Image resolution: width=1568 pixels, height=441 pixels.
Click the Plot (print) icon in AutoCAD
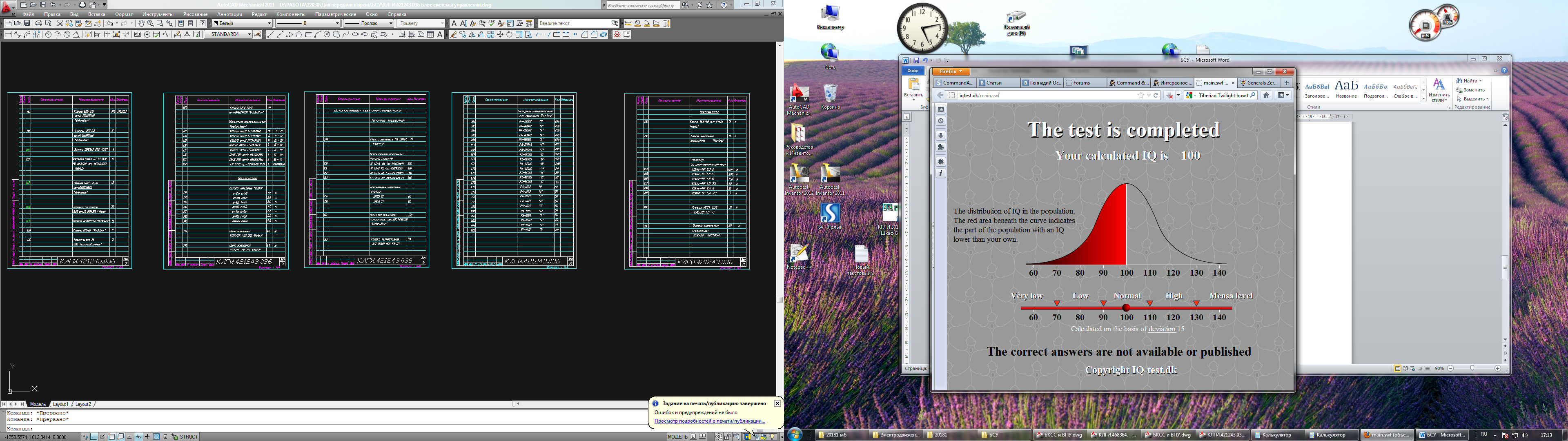click(x=39, y=23)
